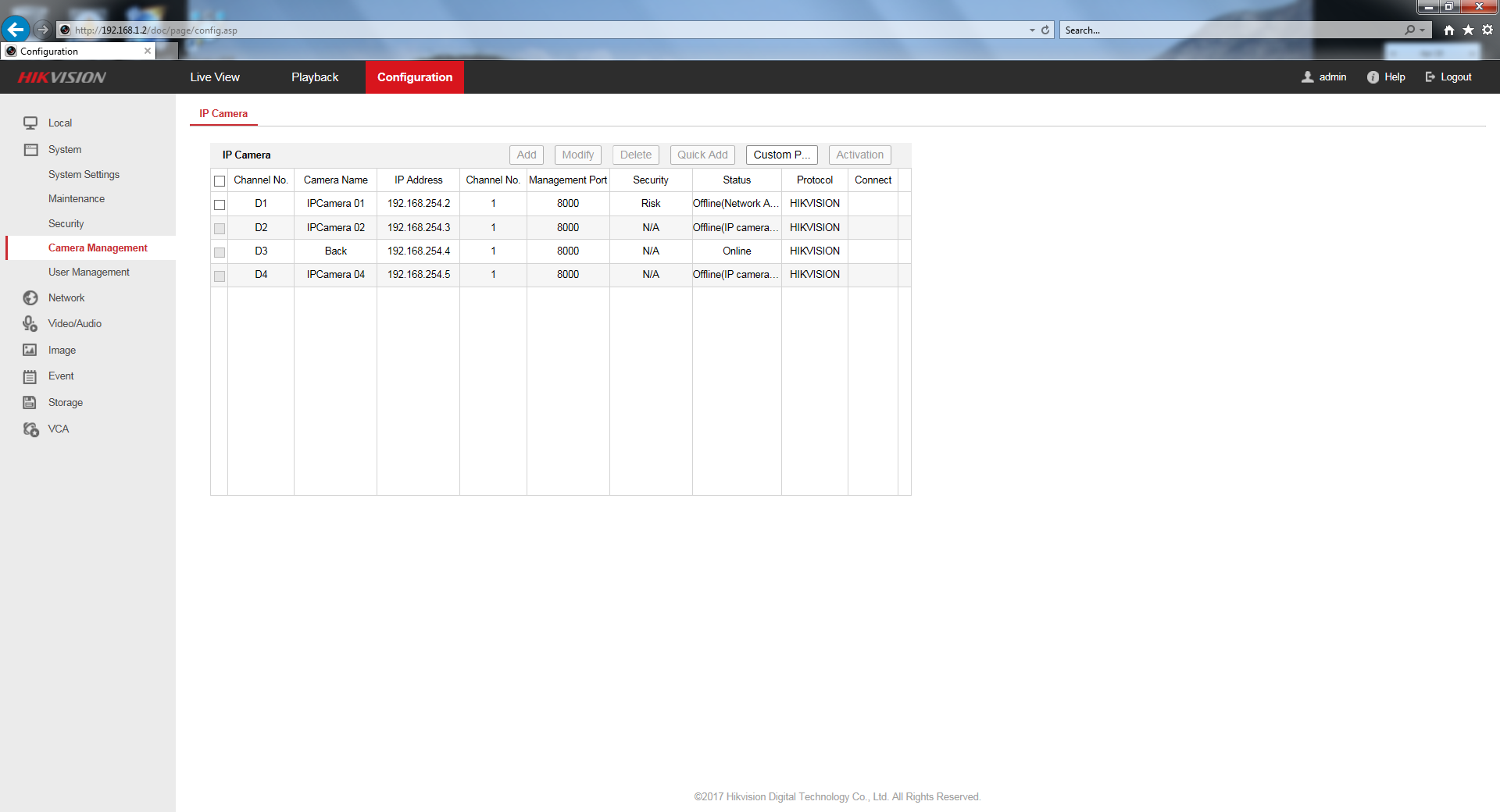
Task: Check the box for channel D3
Action: 220,252
